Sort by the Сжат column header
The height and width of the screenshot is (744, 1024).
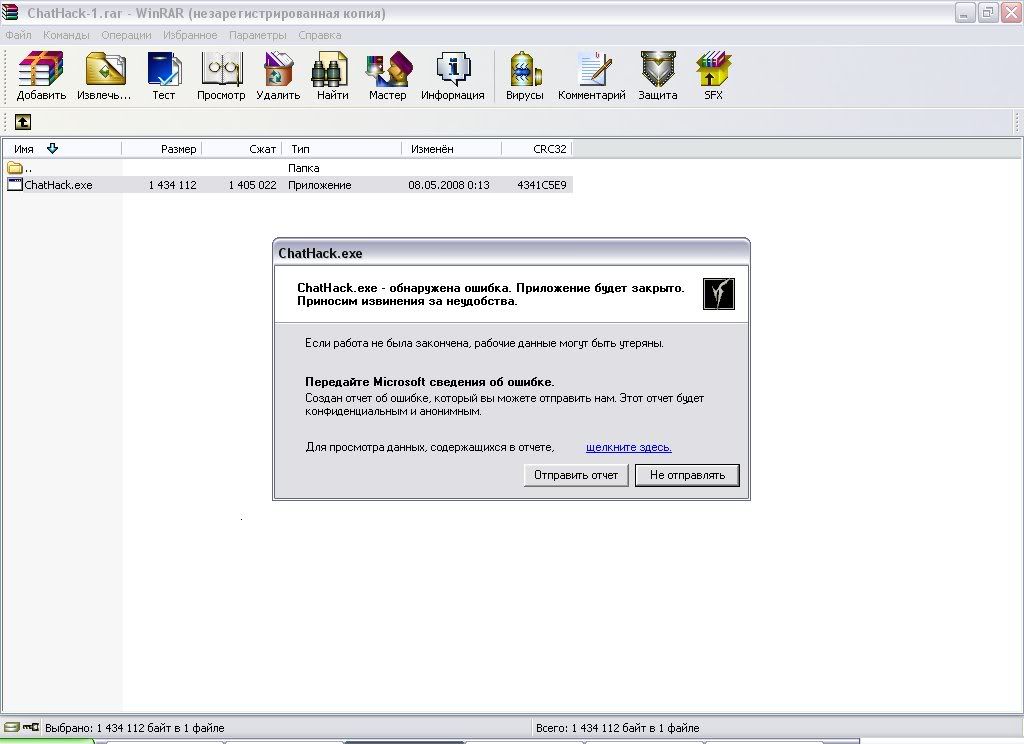[x=242, y=149]
